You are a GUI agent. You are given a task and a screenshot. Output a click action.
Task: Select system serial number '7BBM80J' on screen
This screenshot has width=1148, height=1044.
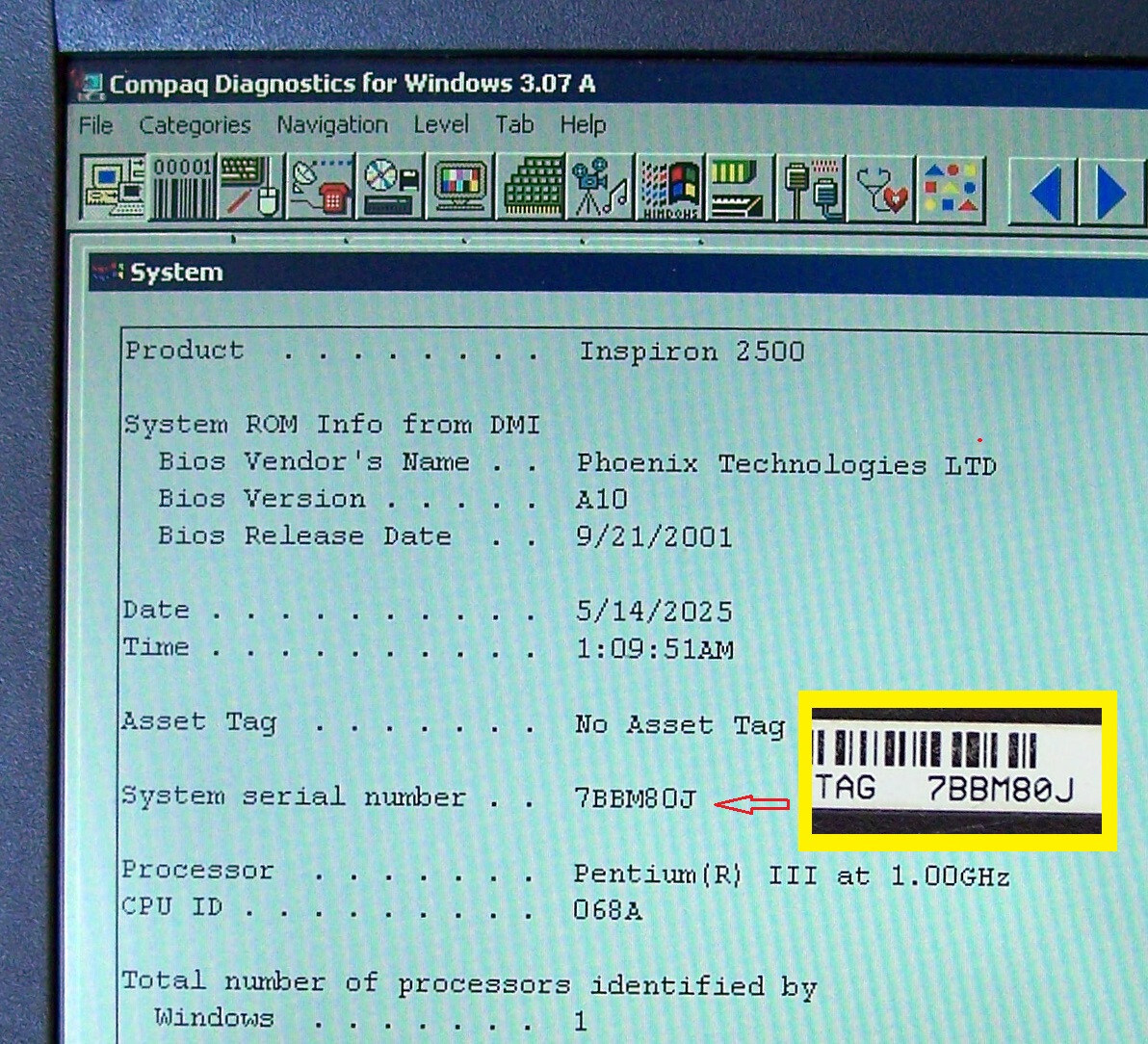[x=634, y=798]
